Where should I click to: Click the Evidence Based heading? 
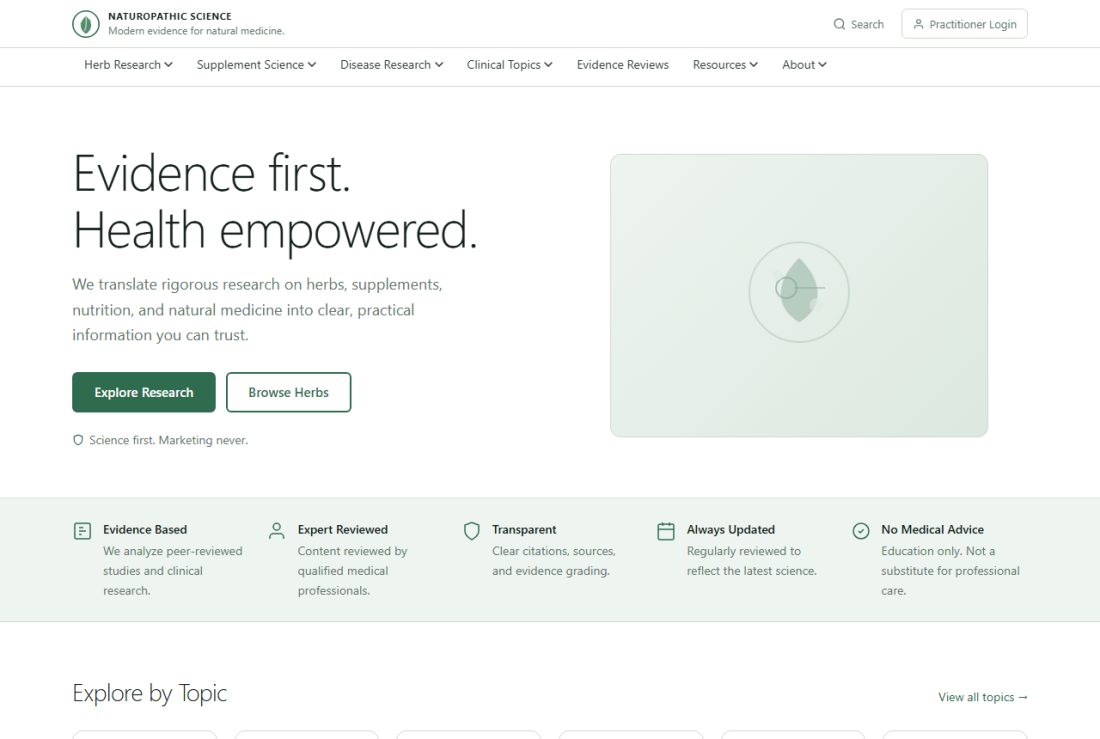click(145, 529)
